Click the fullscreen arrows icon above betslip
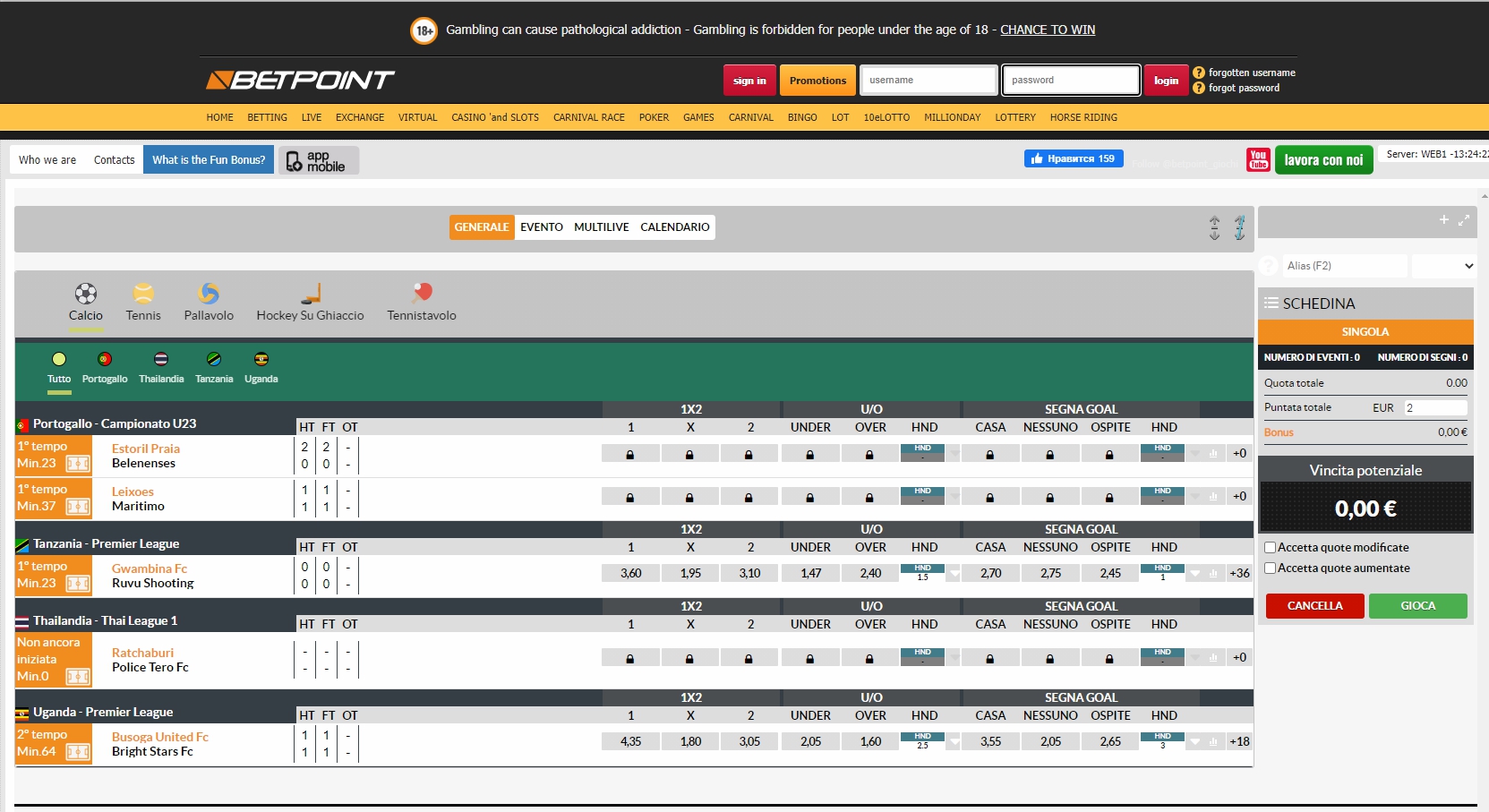 point(1464,219)
